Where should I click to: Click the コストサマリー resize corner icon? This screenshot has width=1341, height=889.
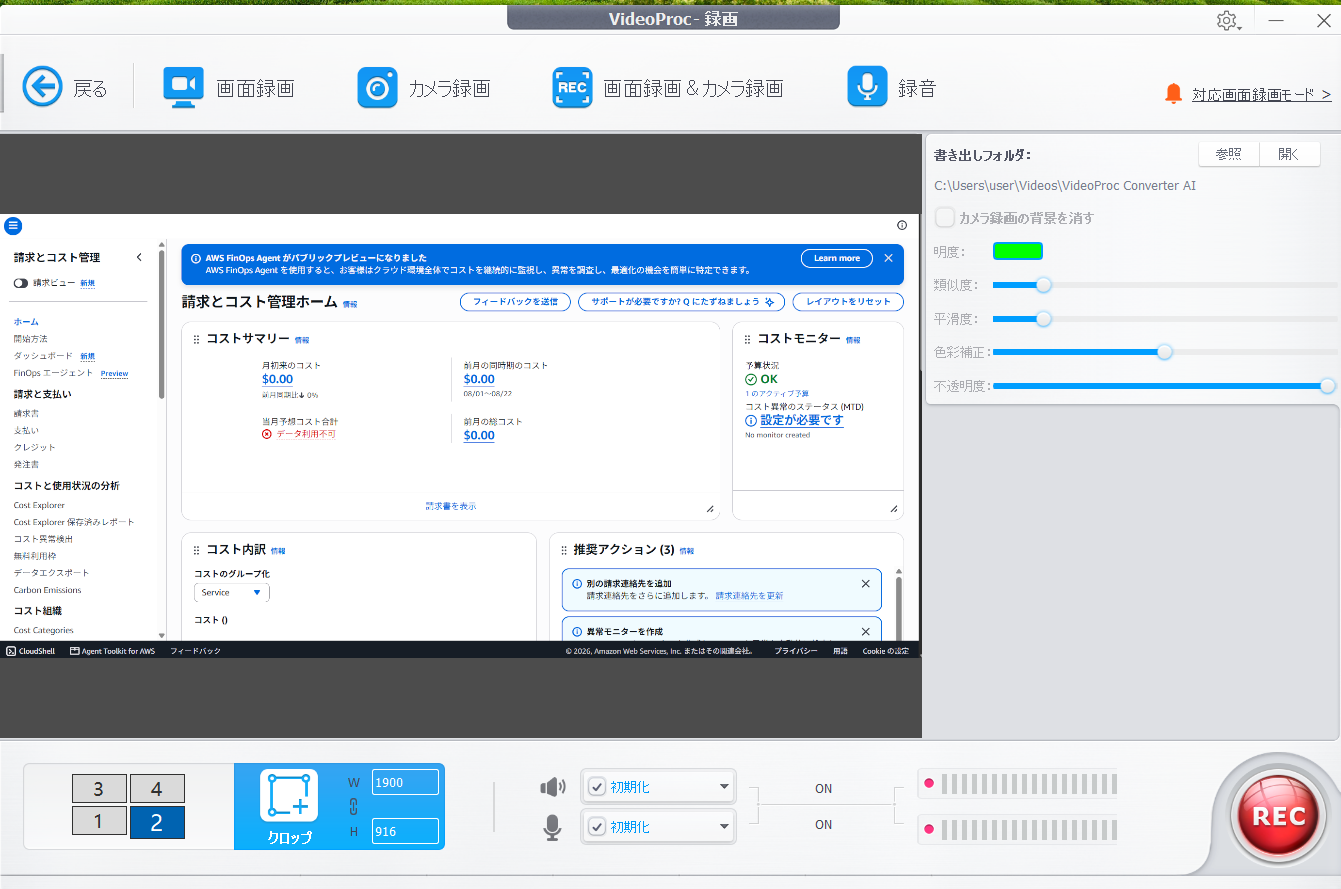pos(710,509)
